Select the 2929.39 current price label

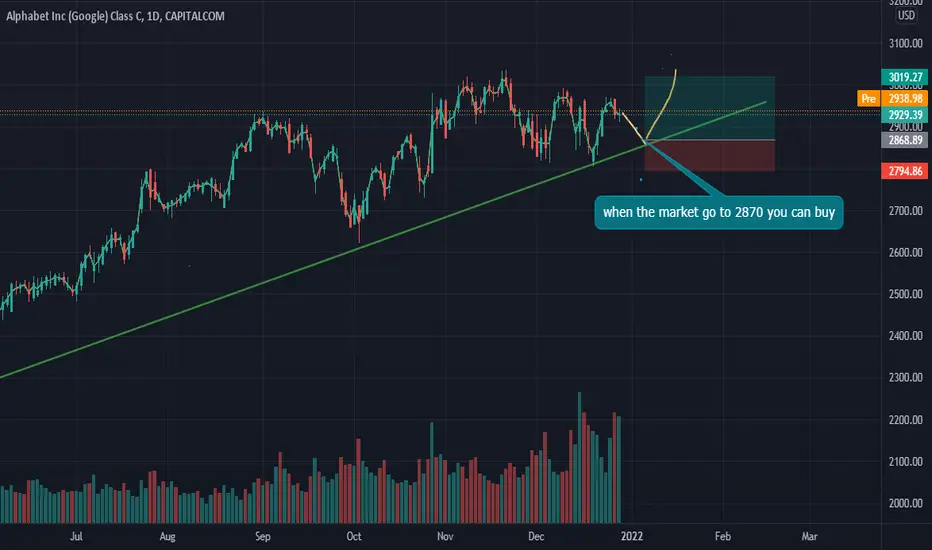point(905,115)
